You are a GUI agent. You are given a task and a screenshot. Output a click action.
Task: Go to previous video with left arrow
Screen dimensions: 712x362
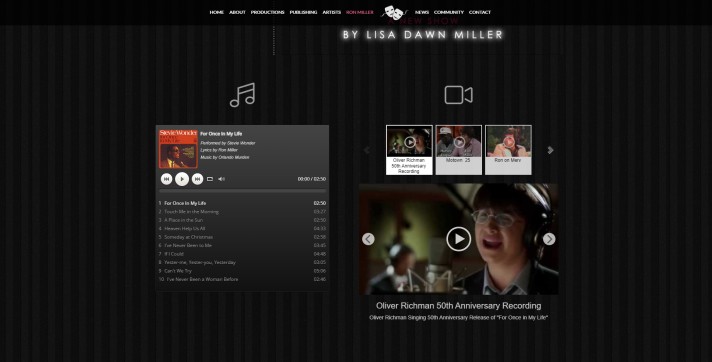tap(368, 239)
